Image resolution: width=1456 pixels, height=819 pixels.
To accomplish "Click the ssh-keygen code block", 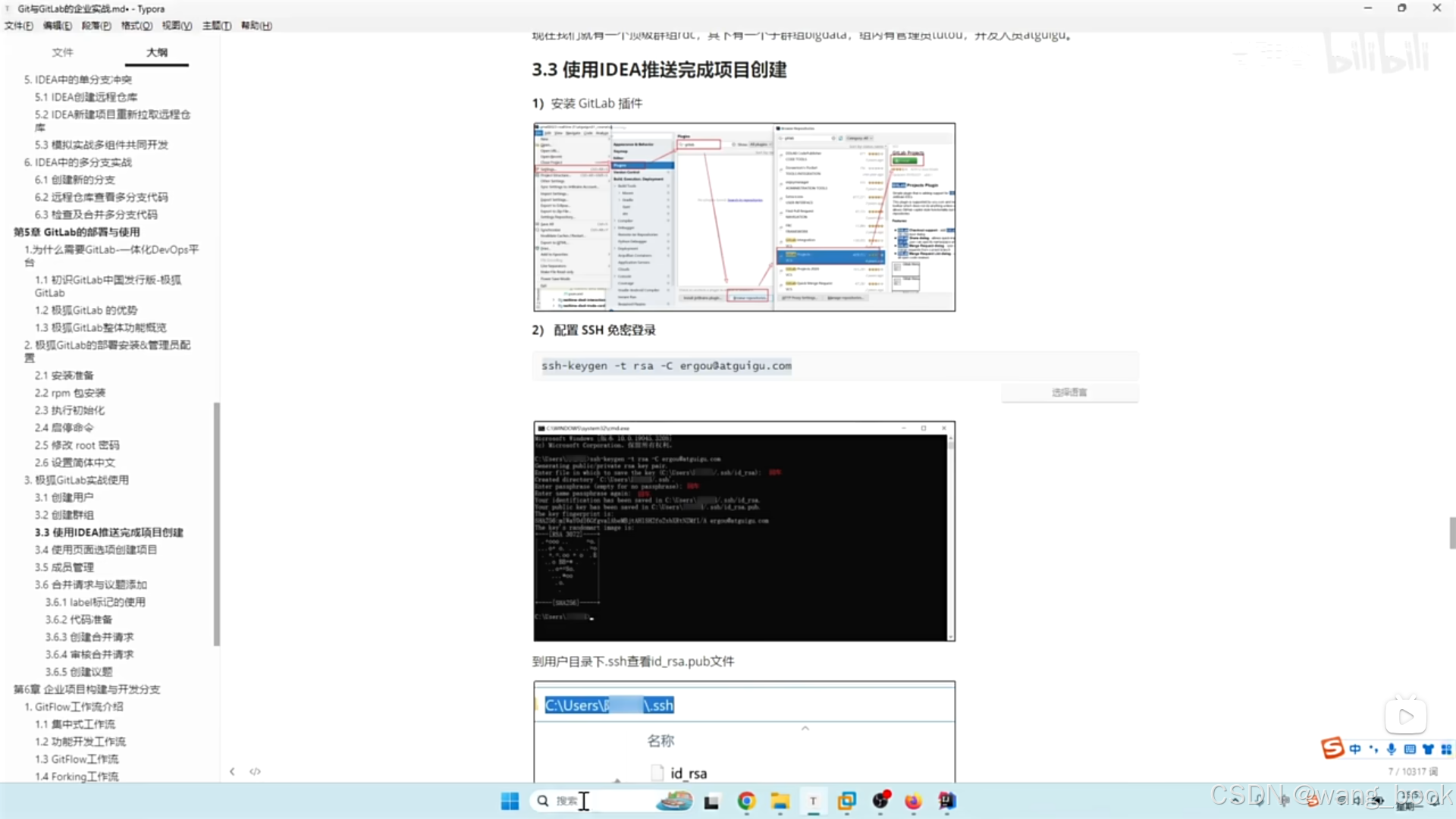I will [835, 366].
